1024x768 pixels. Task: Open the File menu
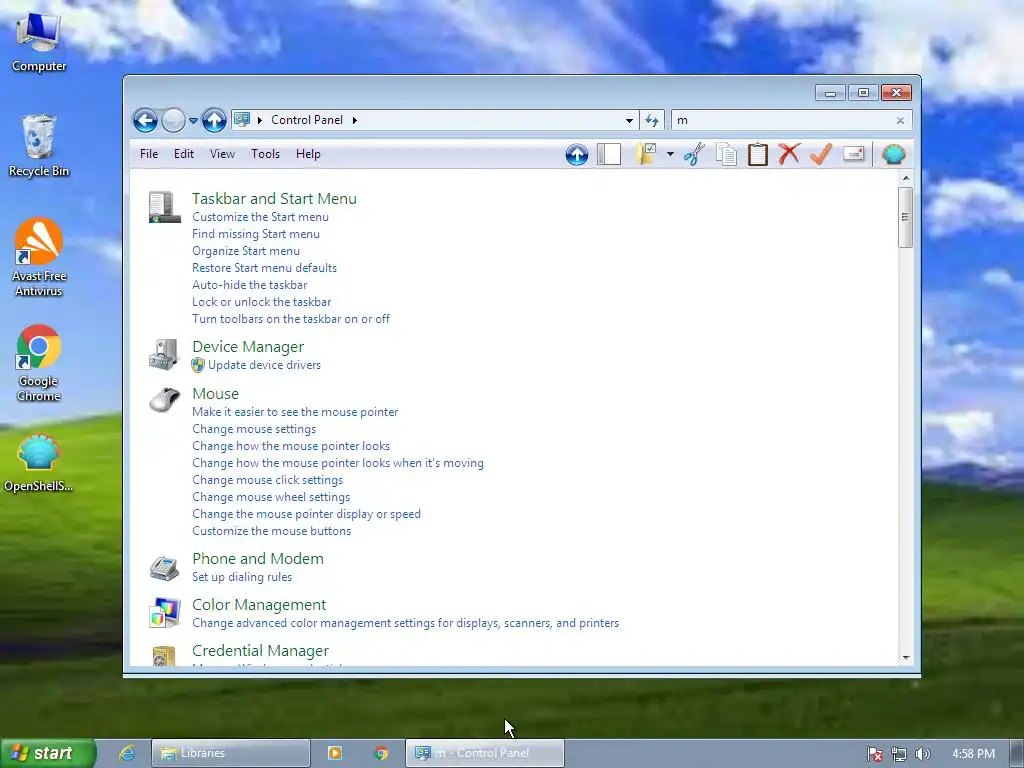coord(149,154)
